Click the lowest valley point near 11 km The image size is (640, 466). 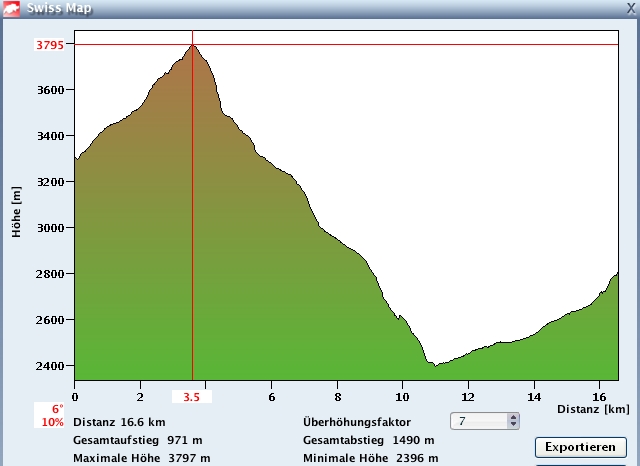click(x=435, y=365)
